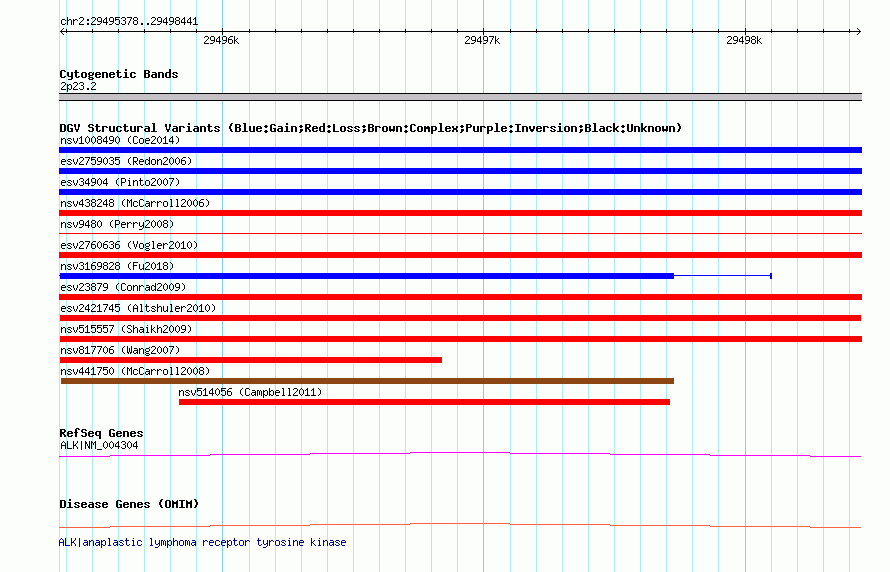
Task: Select the grey 2p23.2 cytogenetic band bar
Action: (x=460, y=97)
